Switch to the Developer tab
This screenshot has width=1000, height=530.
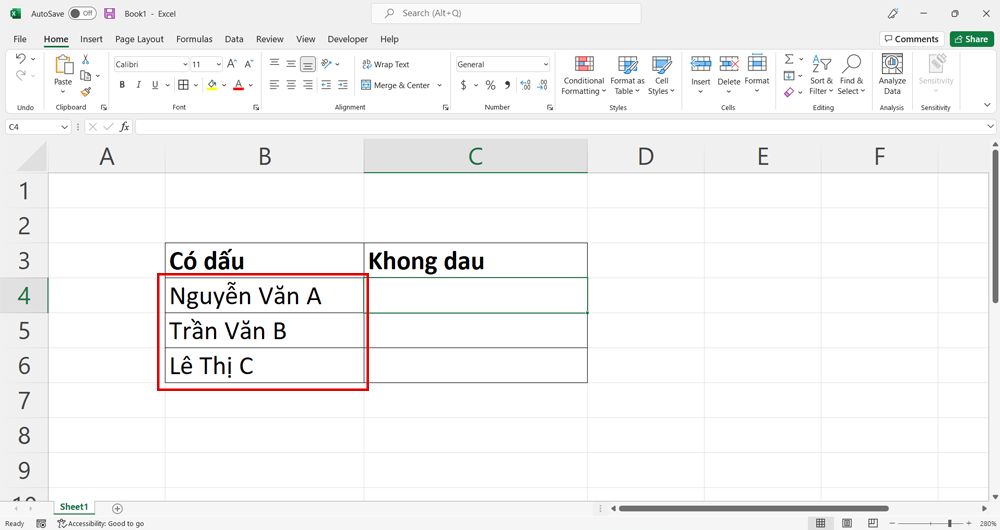[348, 39]
